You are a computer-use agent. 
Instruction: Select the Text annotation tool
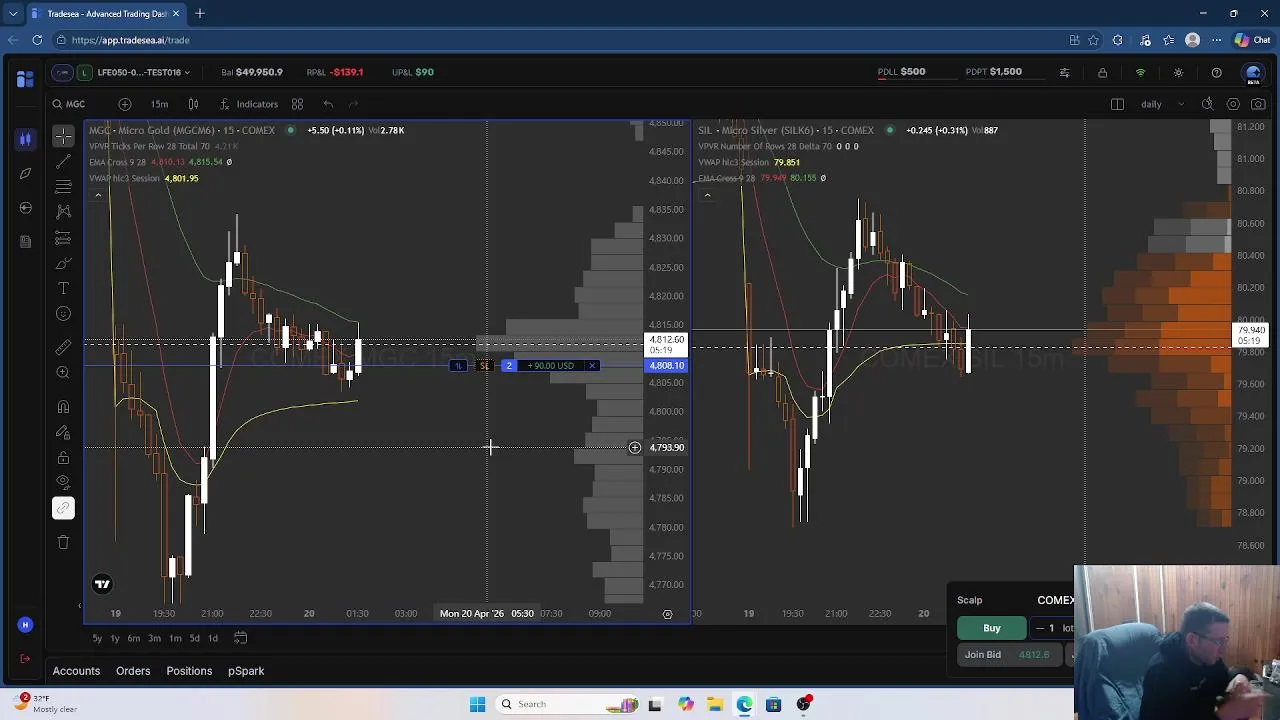(63, 288)
